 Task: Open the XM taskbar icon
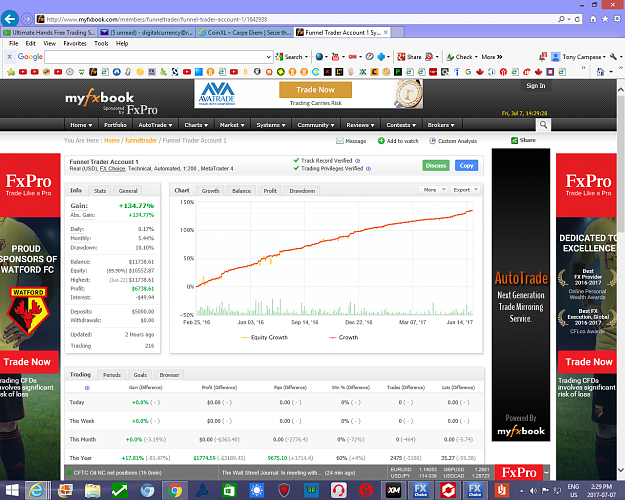pos(393,490)
